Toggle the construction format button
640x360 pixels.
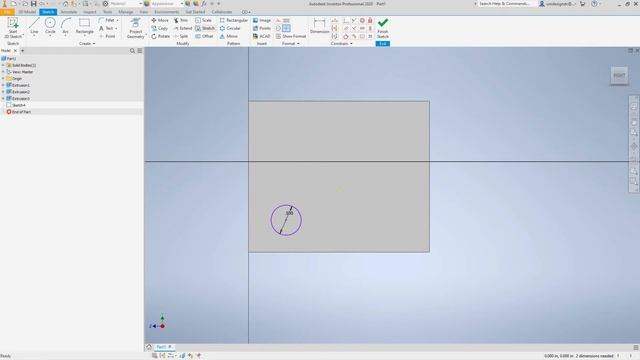click(278, 20)
